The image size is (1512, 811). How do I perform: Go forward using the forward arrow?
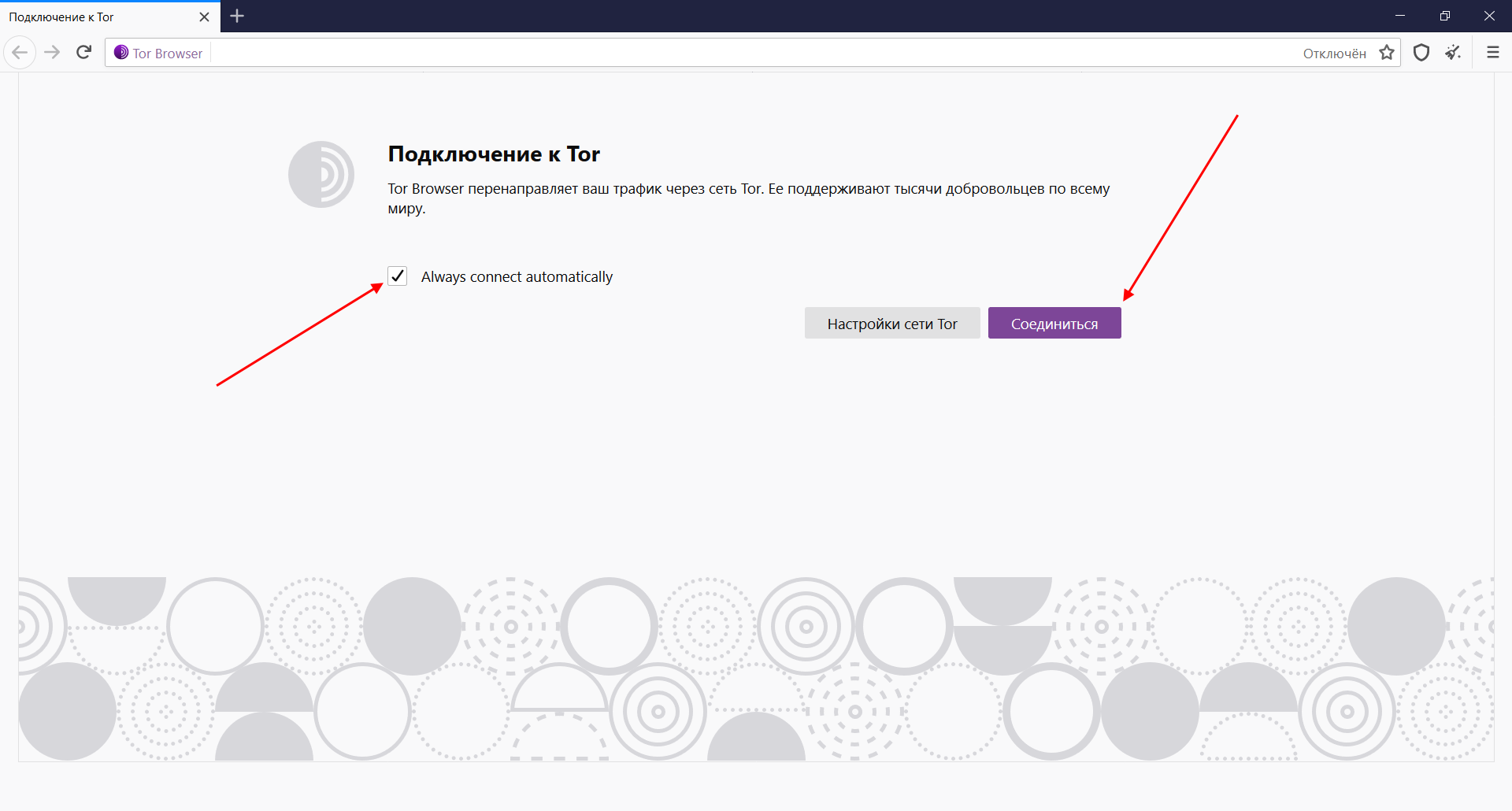coord(52,53)
